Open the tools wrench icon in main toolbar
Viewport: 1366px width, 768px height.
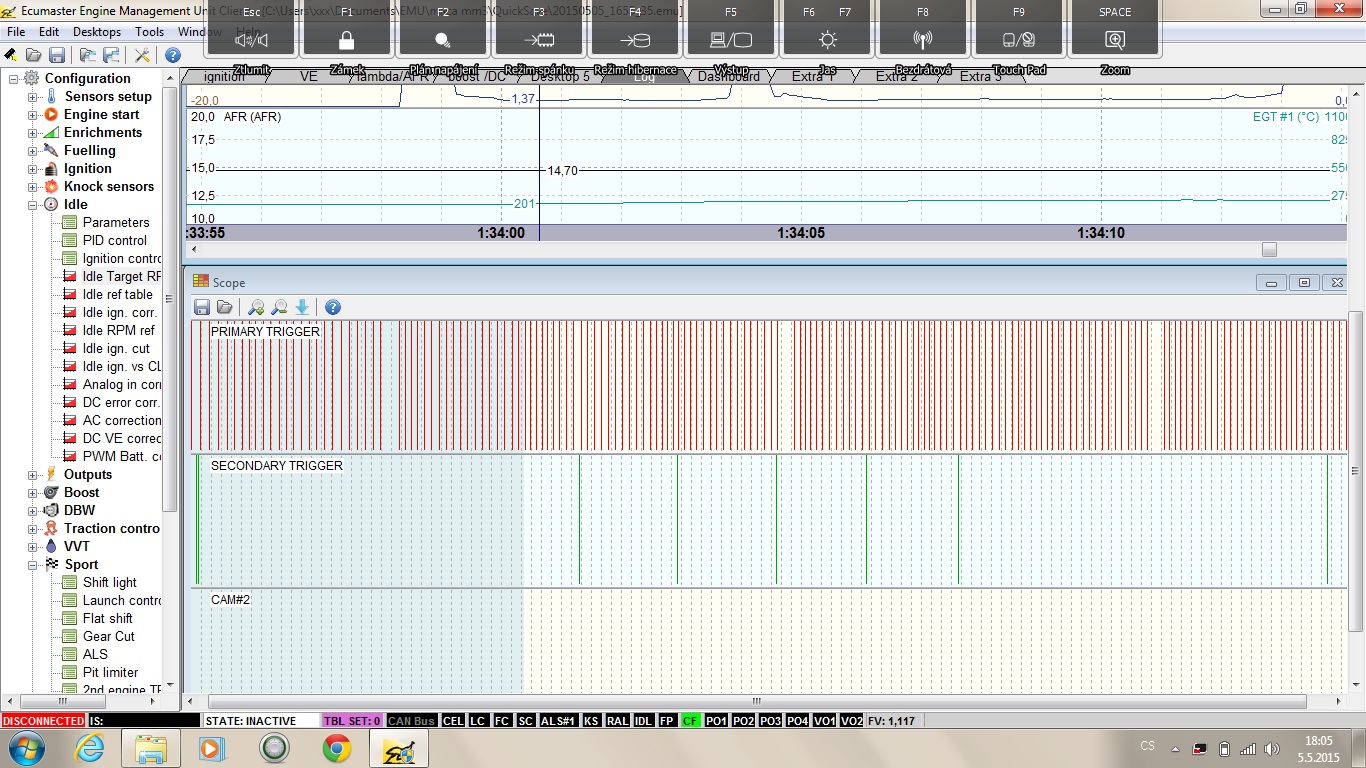[142, 55]
